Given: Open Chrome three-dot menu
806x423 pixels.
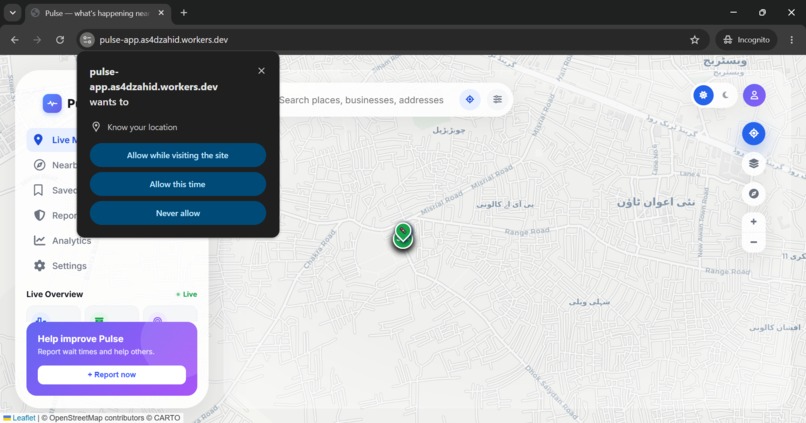Looking at the screenshot, I should [792, 40].
